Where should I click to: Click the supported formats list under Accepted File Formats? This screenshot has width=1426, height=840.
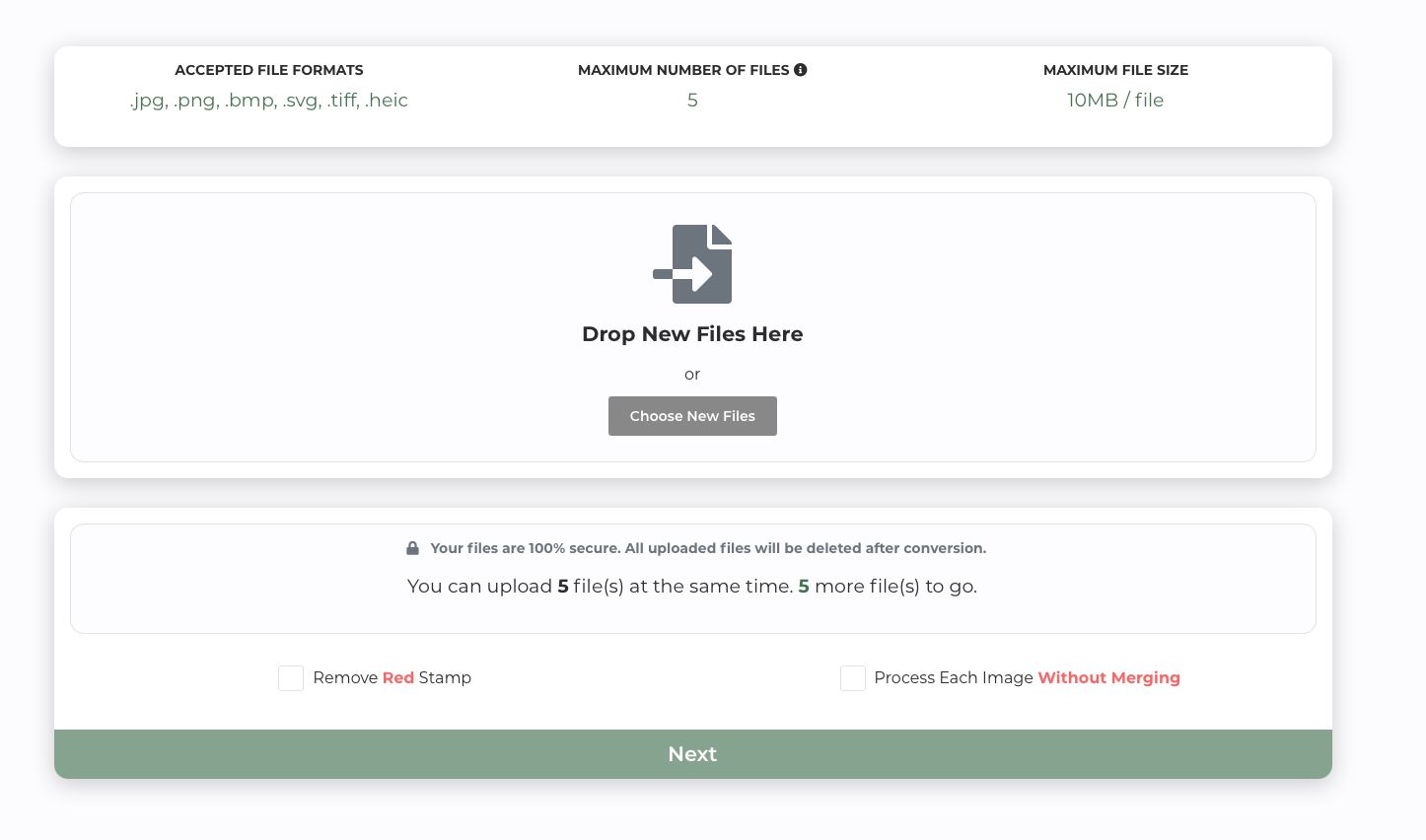coord(268,100)
